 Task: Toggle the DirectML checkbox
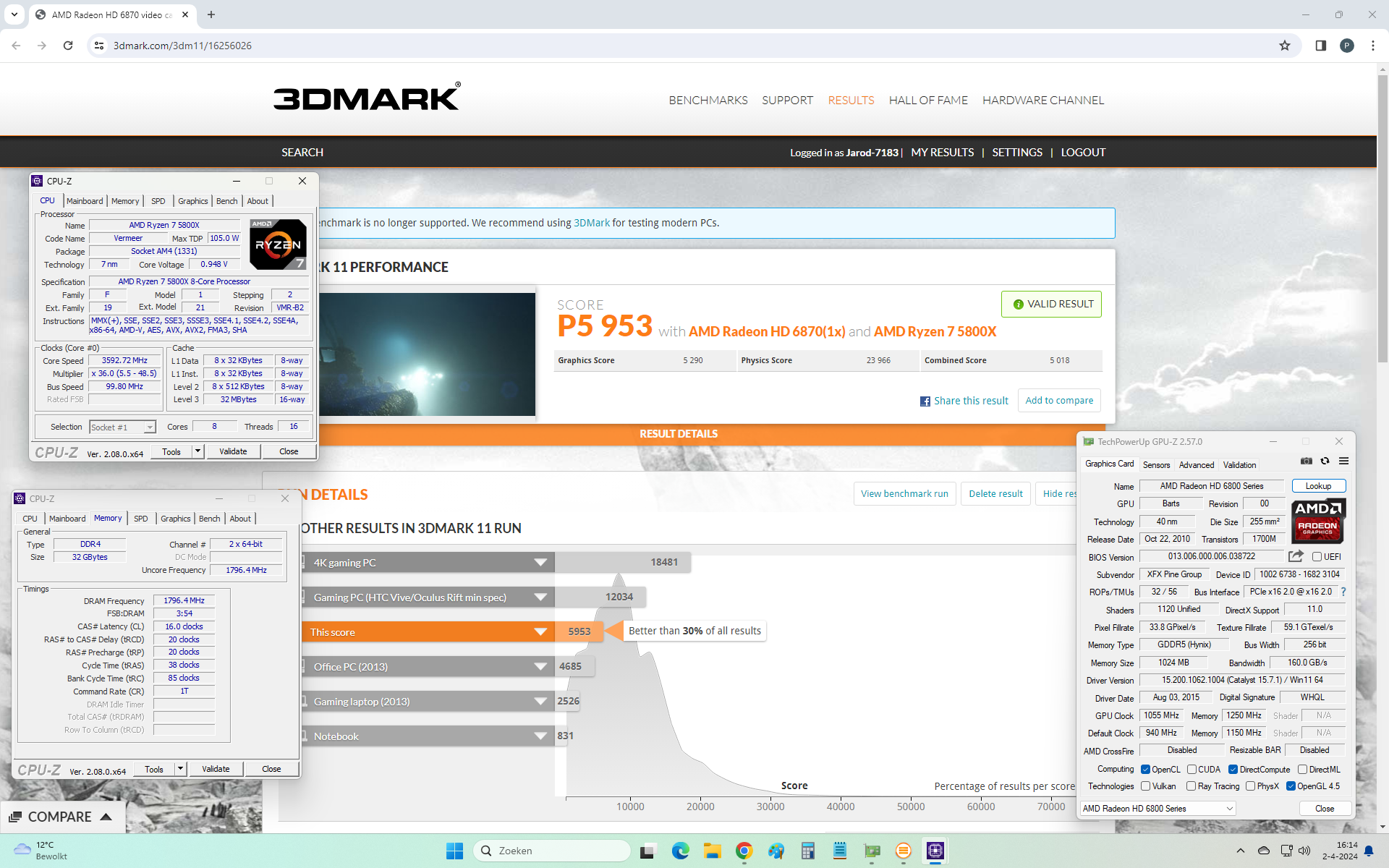(x=1302, y=769)
